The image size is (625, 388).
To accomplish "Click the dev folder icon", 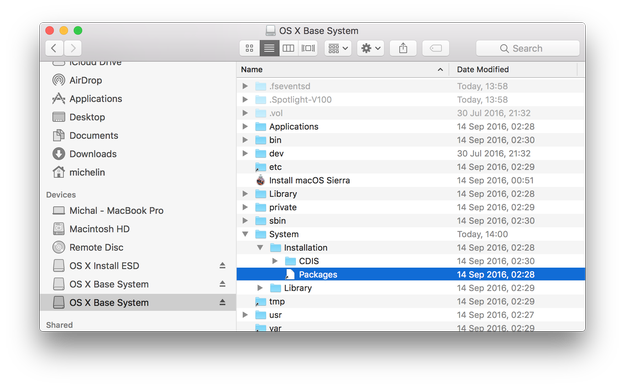I will point(260,153).
